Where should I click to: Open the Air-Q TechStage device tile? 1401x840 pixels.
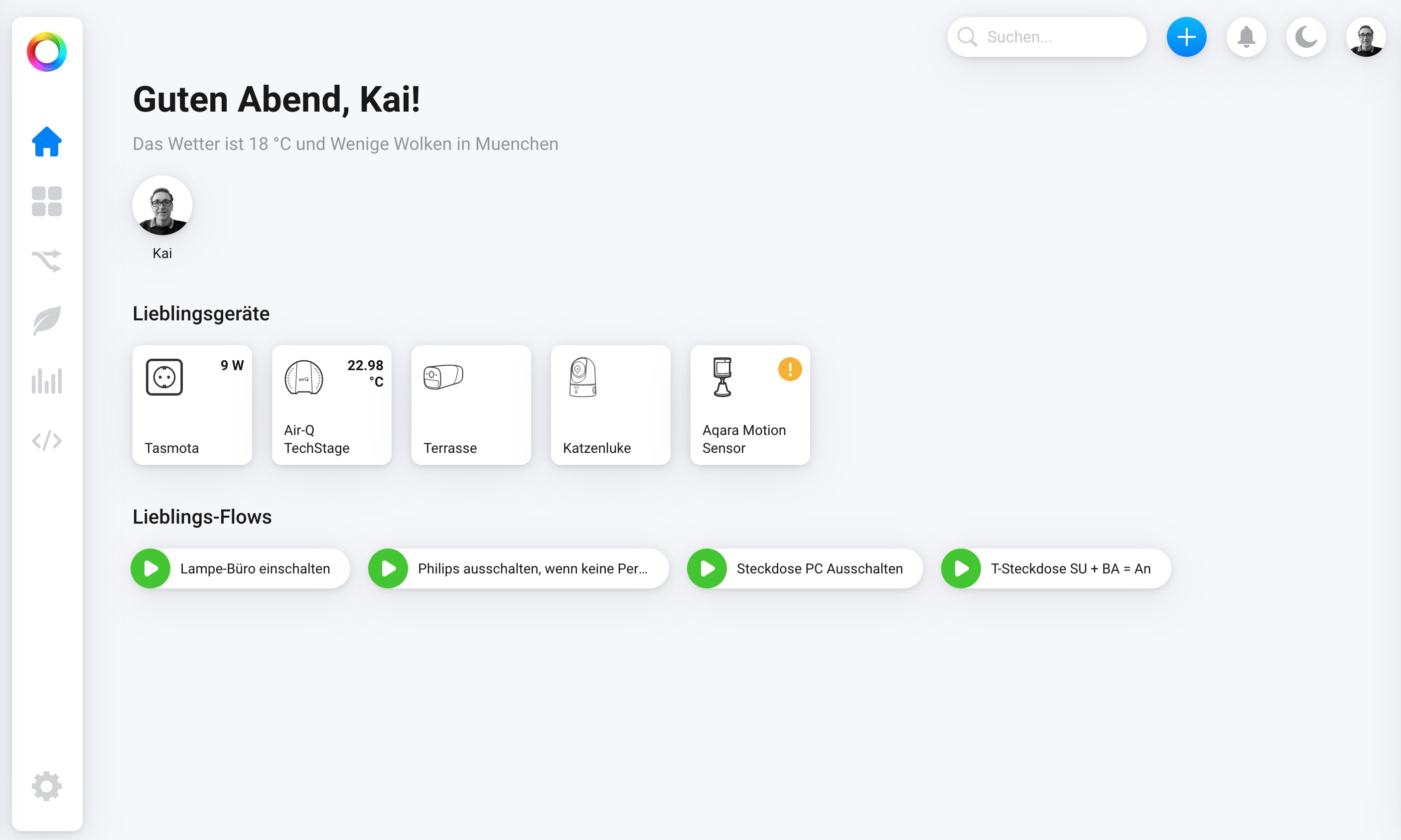(x=331, y=405)
